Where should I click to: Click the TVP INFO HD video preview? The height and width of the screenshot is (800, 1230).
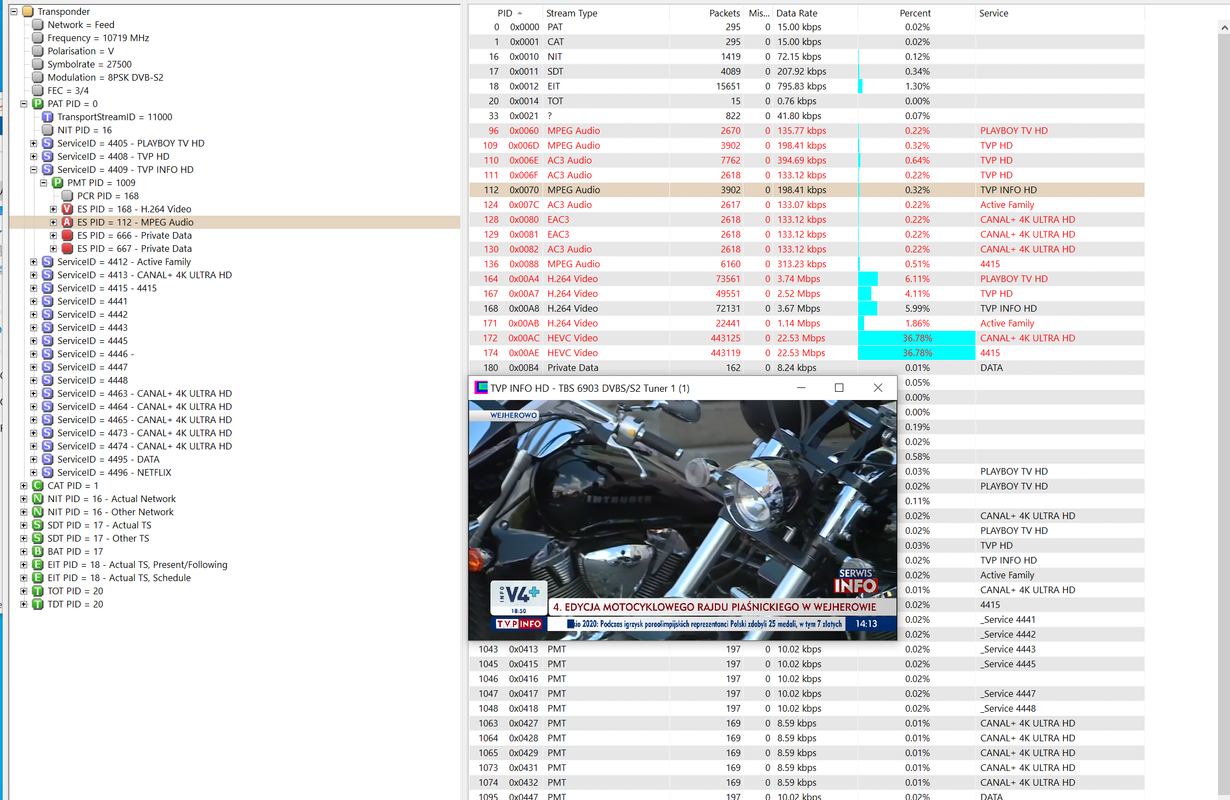(683, 518)
